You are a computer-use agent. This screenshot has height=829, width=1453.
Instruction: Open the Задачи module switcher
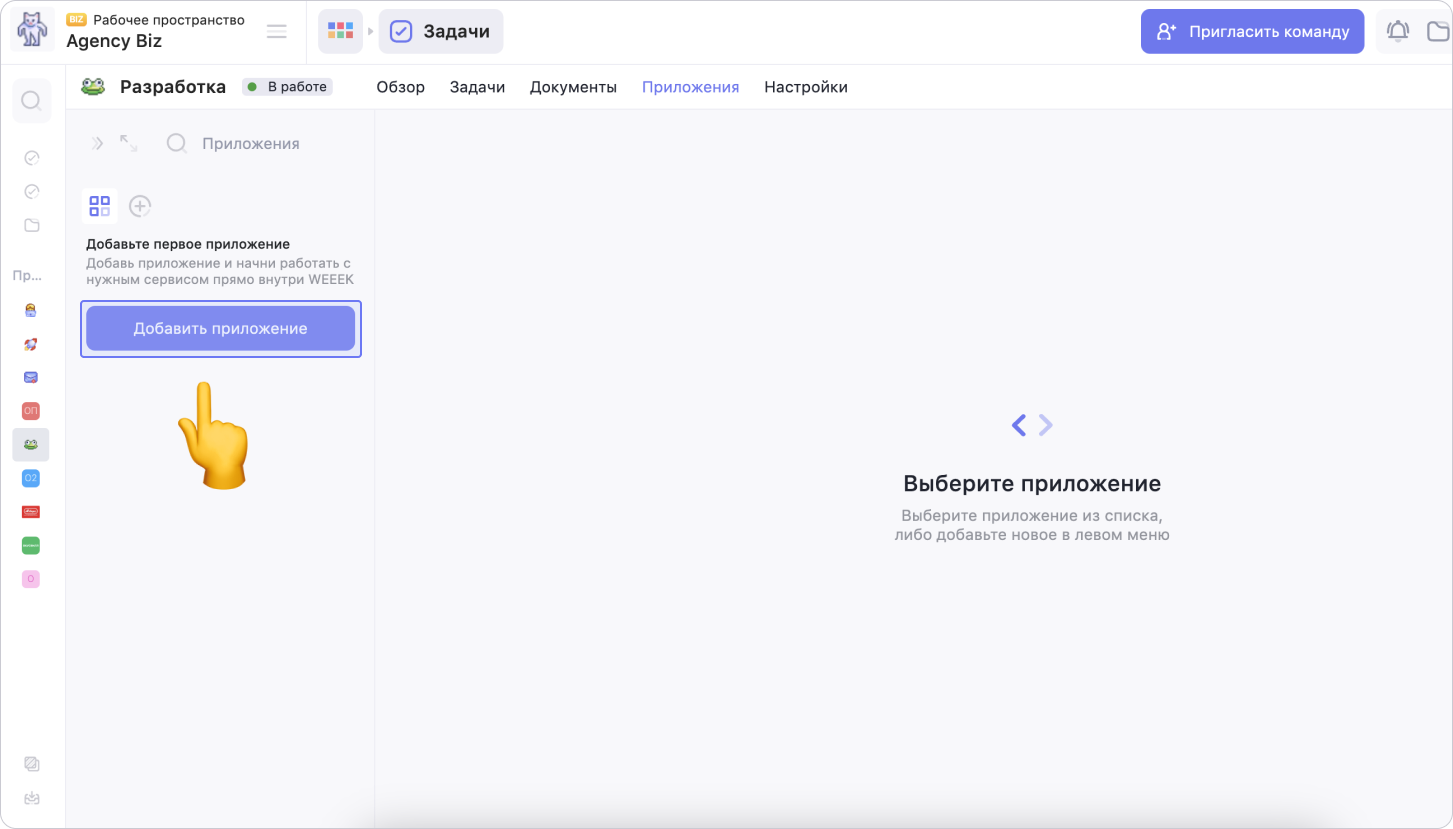point(441,32)
